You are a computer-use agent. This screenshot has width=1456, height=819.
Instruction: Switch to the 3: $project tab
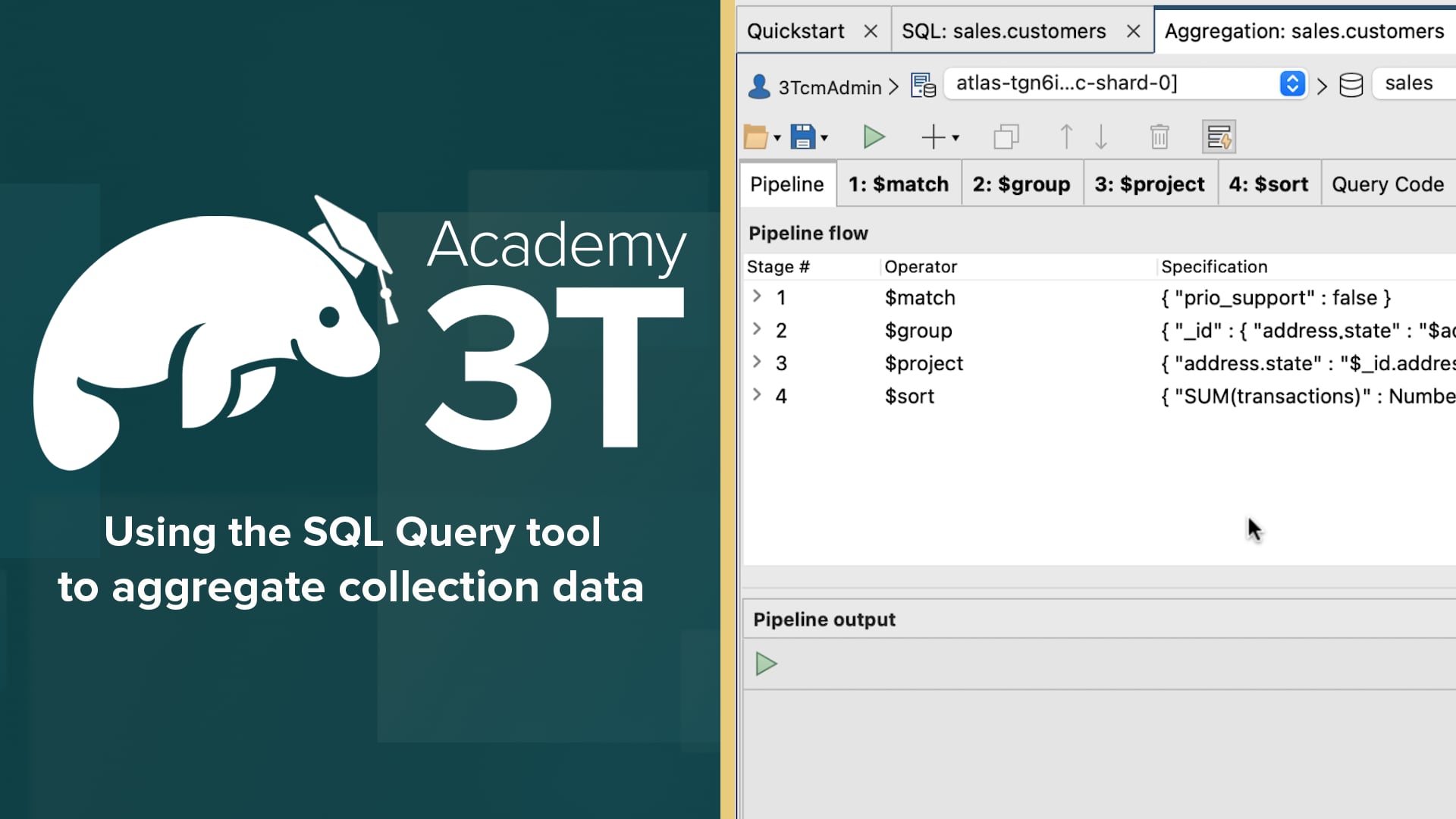[x=1150, y=184]
